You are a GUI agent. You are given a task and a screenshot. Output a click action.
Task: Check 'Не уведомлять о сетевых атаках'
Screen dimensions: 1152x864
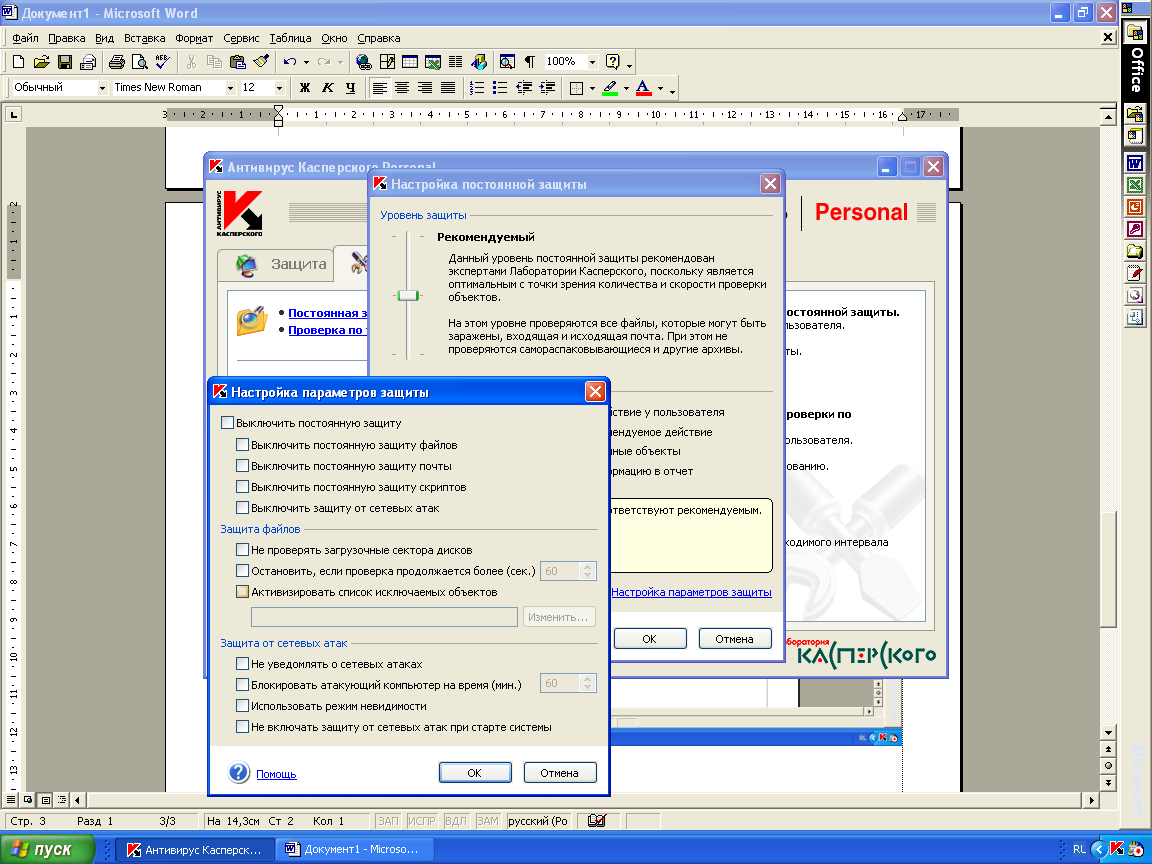[242, 663]
